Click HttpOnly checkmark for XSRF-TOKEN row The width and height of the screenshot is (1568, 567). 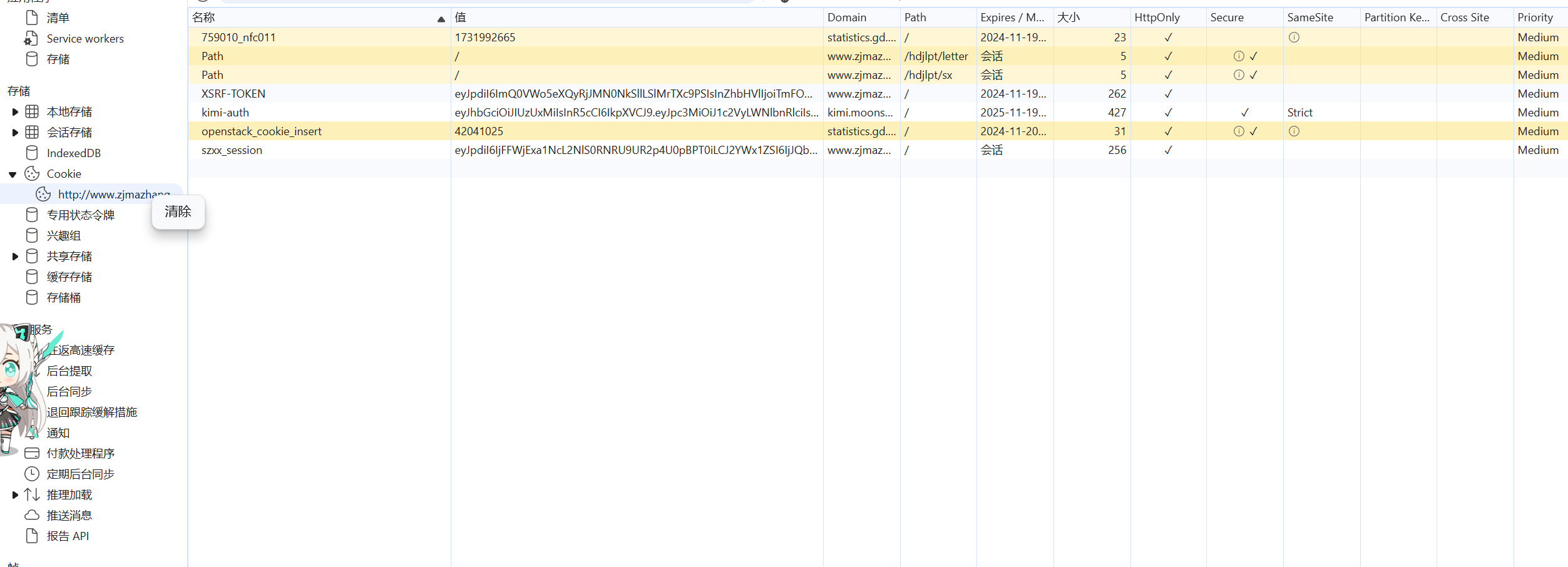[x=1168, y=94]
